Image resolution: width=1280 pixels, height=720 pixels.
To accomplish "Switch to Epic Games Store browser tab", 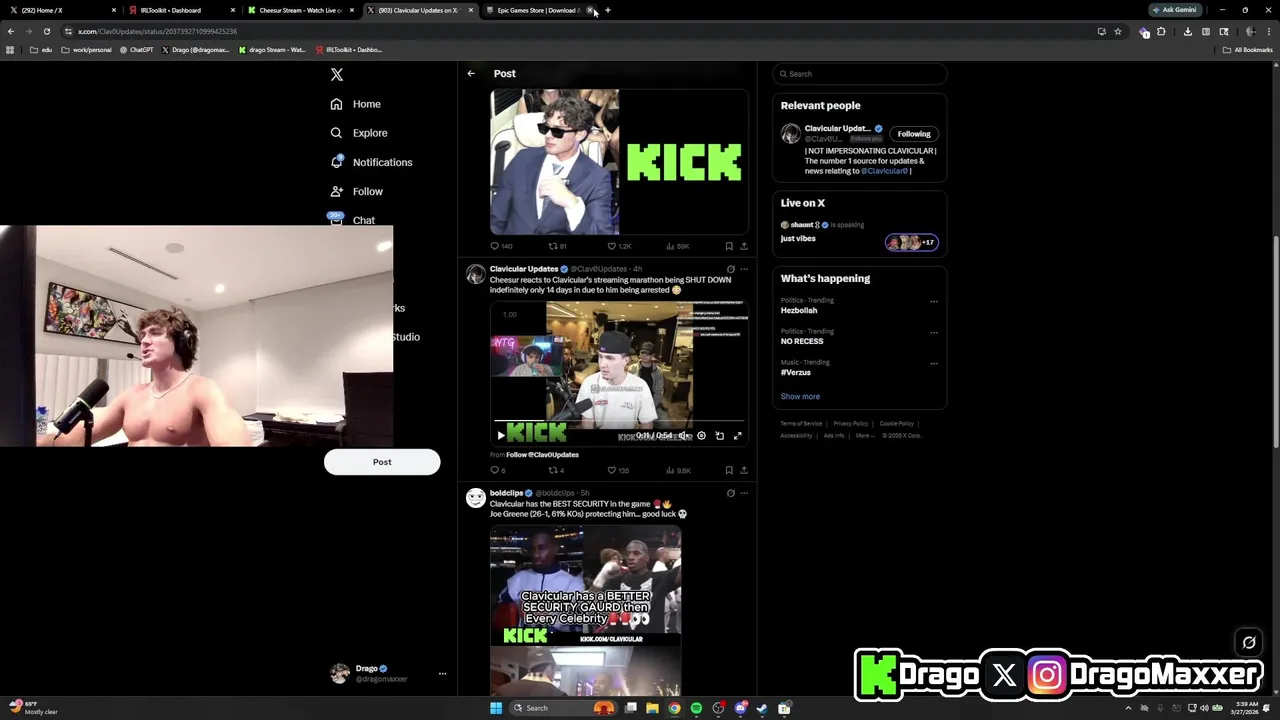I will click(538, 10).
